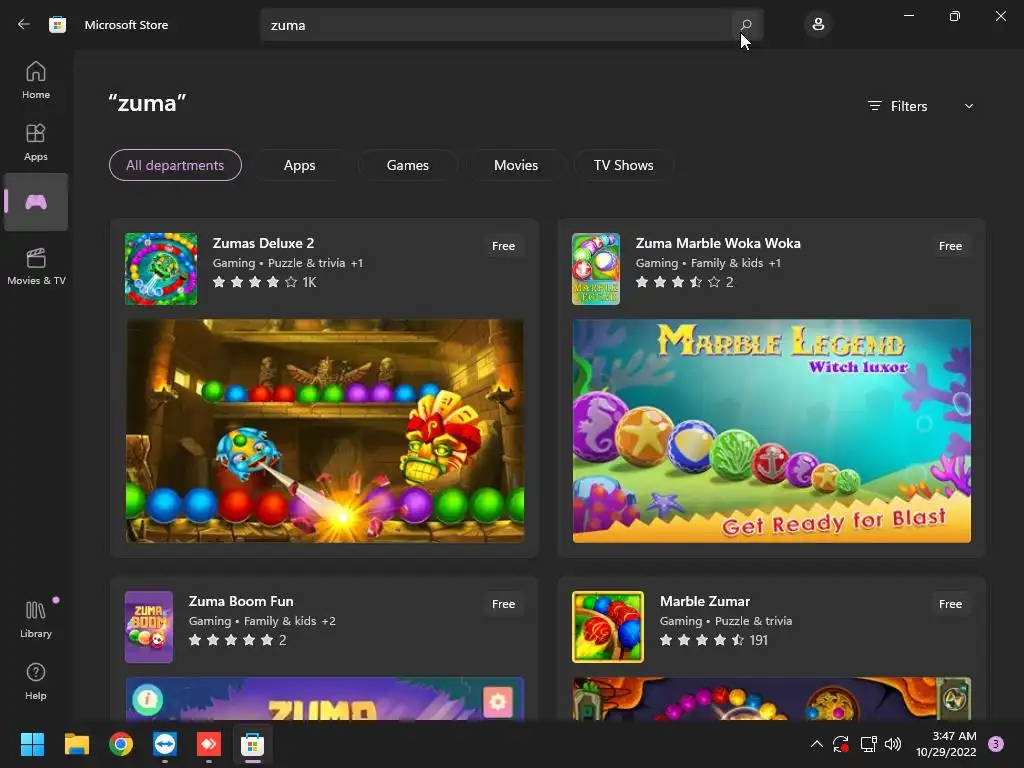Click the Marble Zumar rating count 191

[758, 640]
